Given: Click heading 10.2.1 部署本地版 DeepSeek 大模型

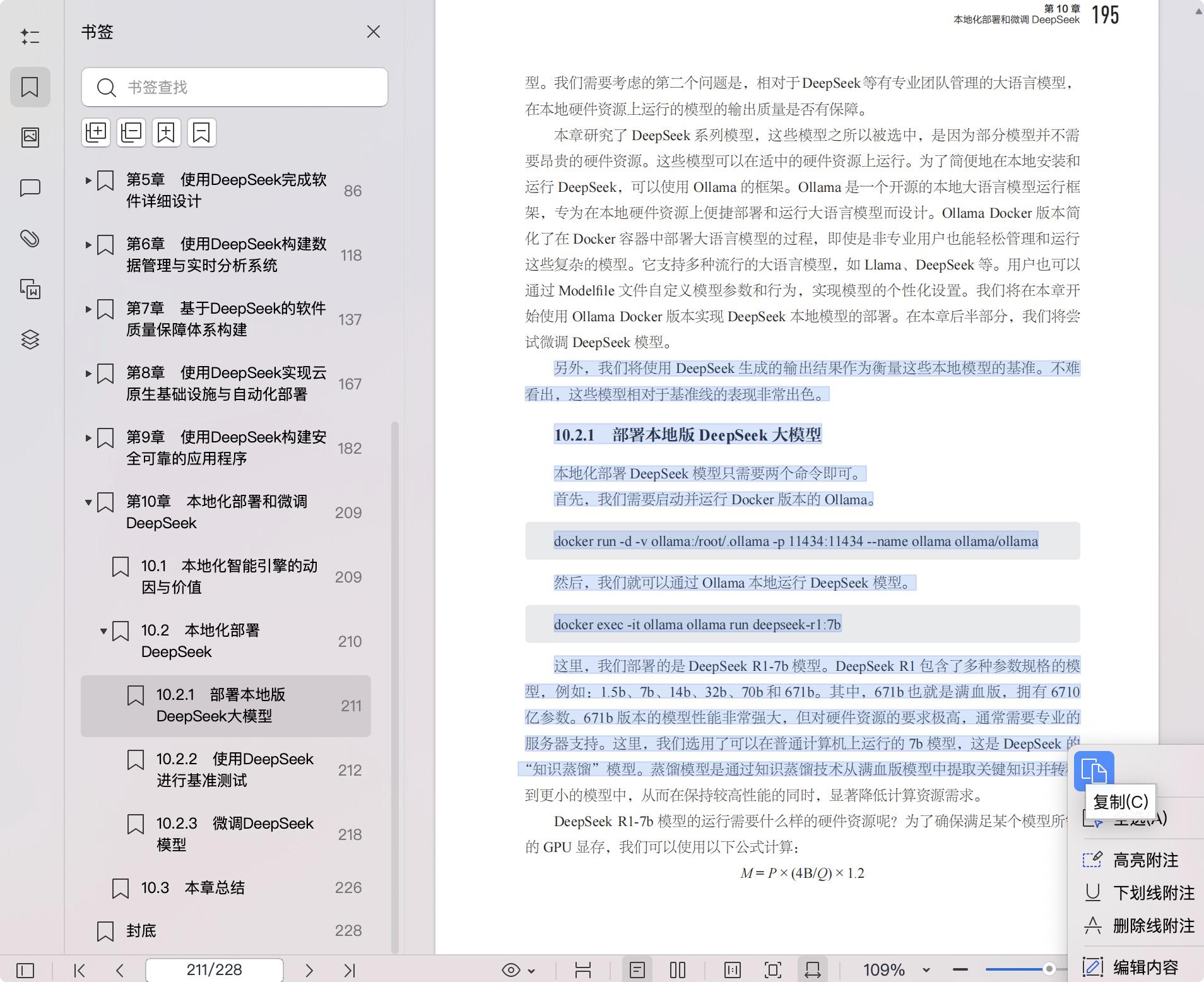Looking at the screenshot, I should click(688, 435).
